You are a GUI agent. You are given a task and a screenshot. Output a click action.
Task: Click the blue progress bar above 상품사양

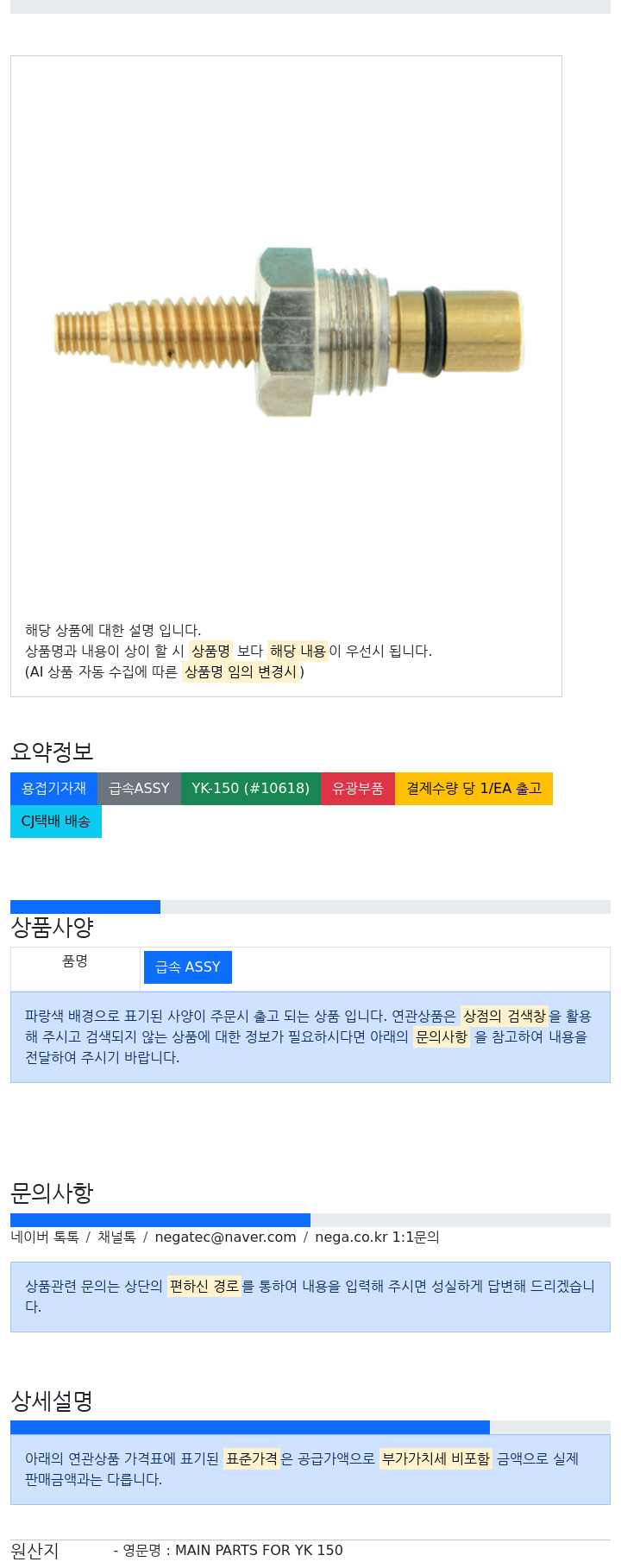coord(85,907)
